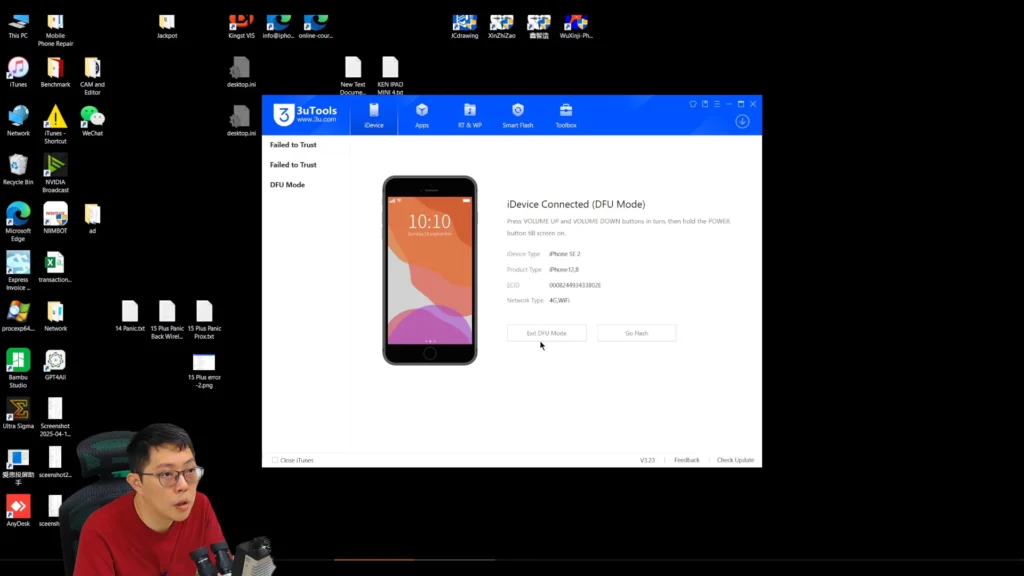The image size is (1024, 576).
Task: Open Benchmark desktop icon
Action: [x=56, y=72]
